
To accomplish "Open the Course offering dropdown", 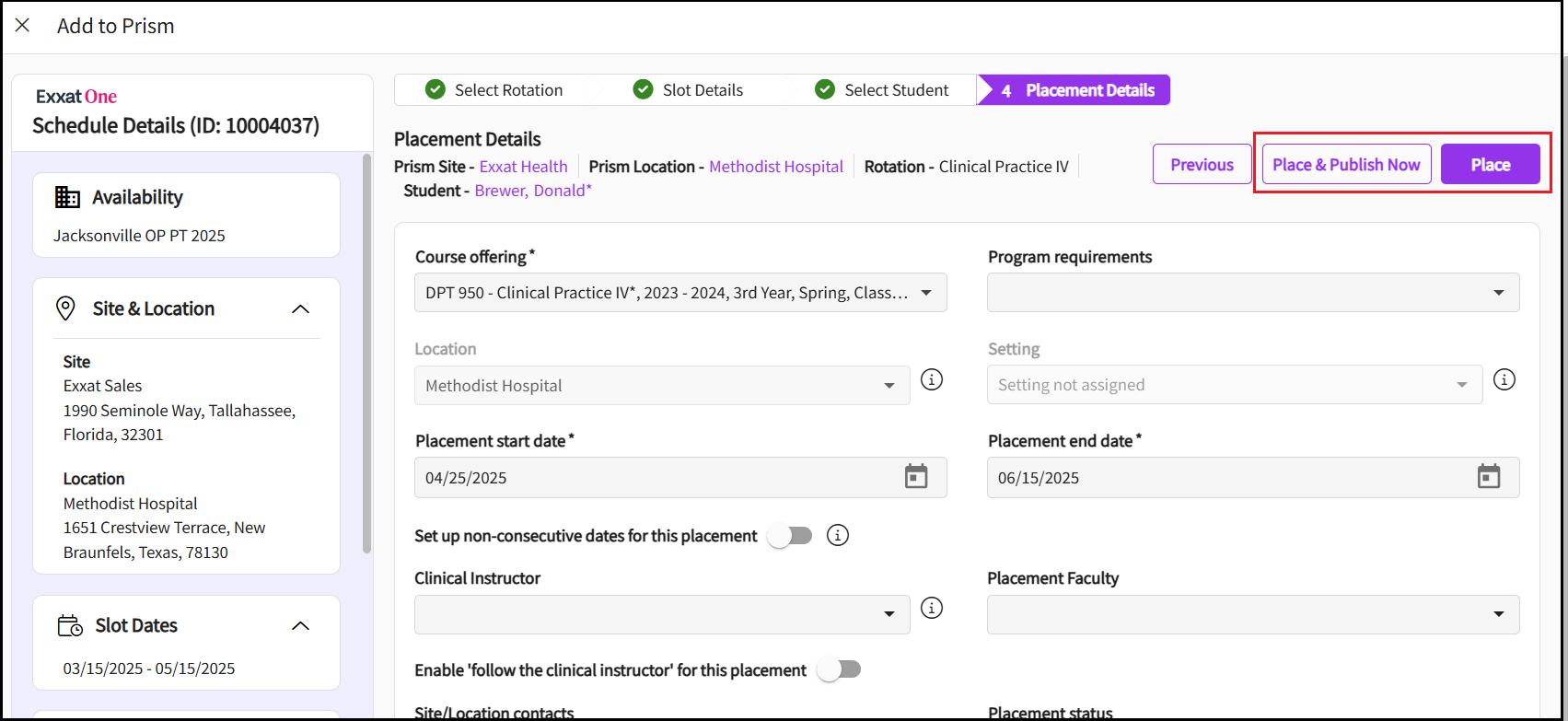I will 679,293.
